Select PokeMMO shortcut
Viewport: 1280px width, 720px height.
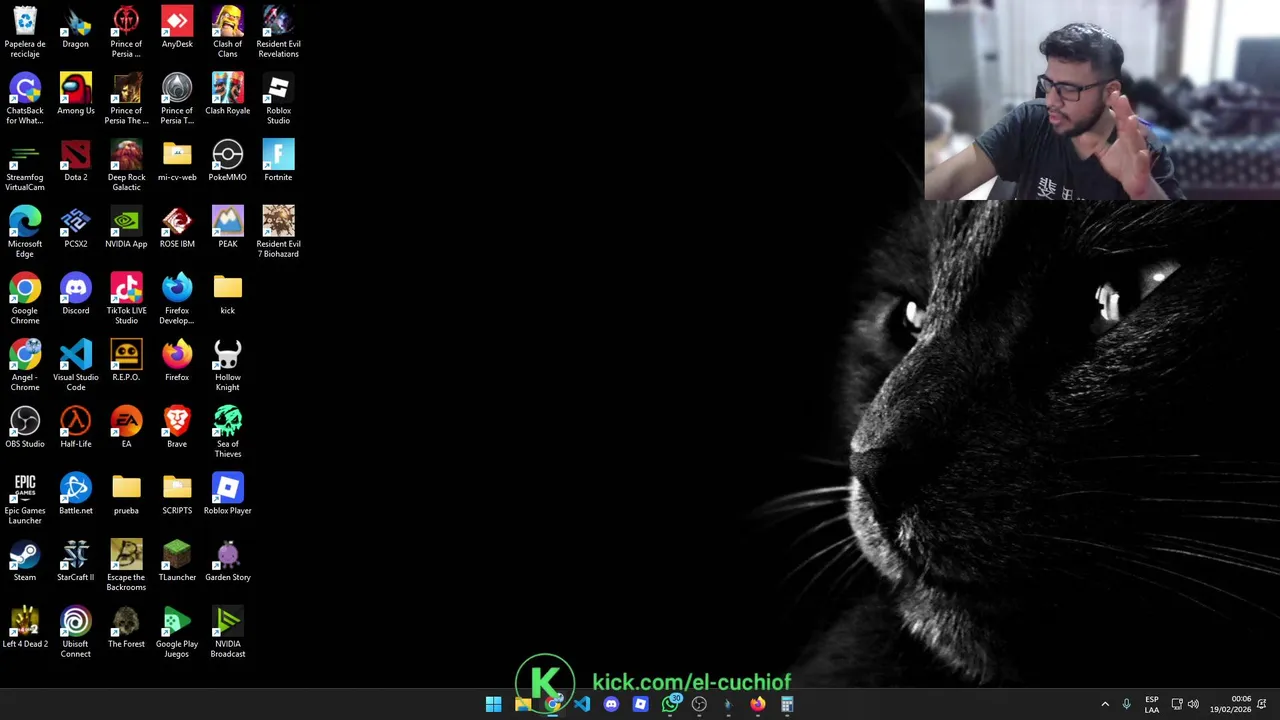(x=227, y=161)
